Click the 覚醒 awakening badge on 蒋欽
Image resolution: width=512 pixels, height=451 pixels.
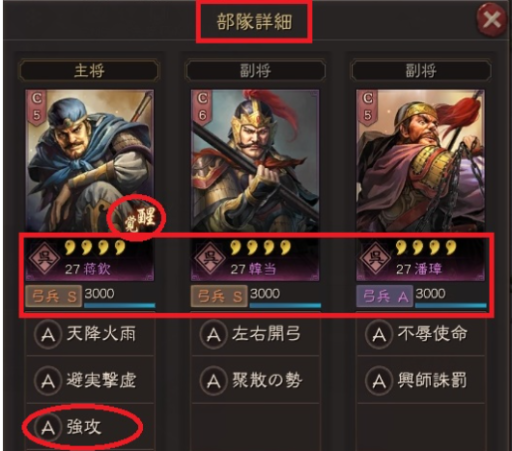tap(140, 219)
